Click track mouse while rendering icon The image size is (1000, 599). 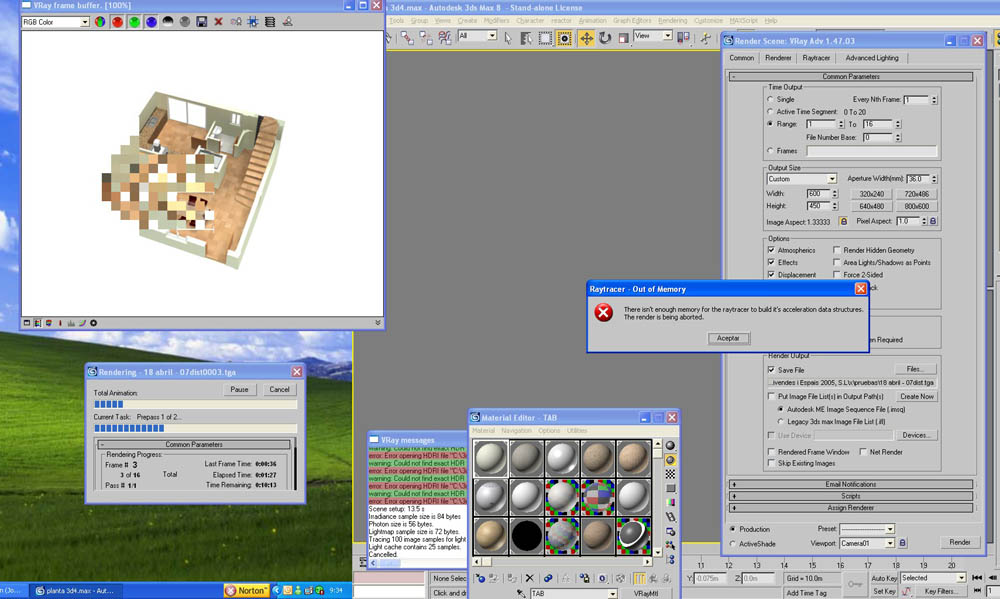(253, 22)
